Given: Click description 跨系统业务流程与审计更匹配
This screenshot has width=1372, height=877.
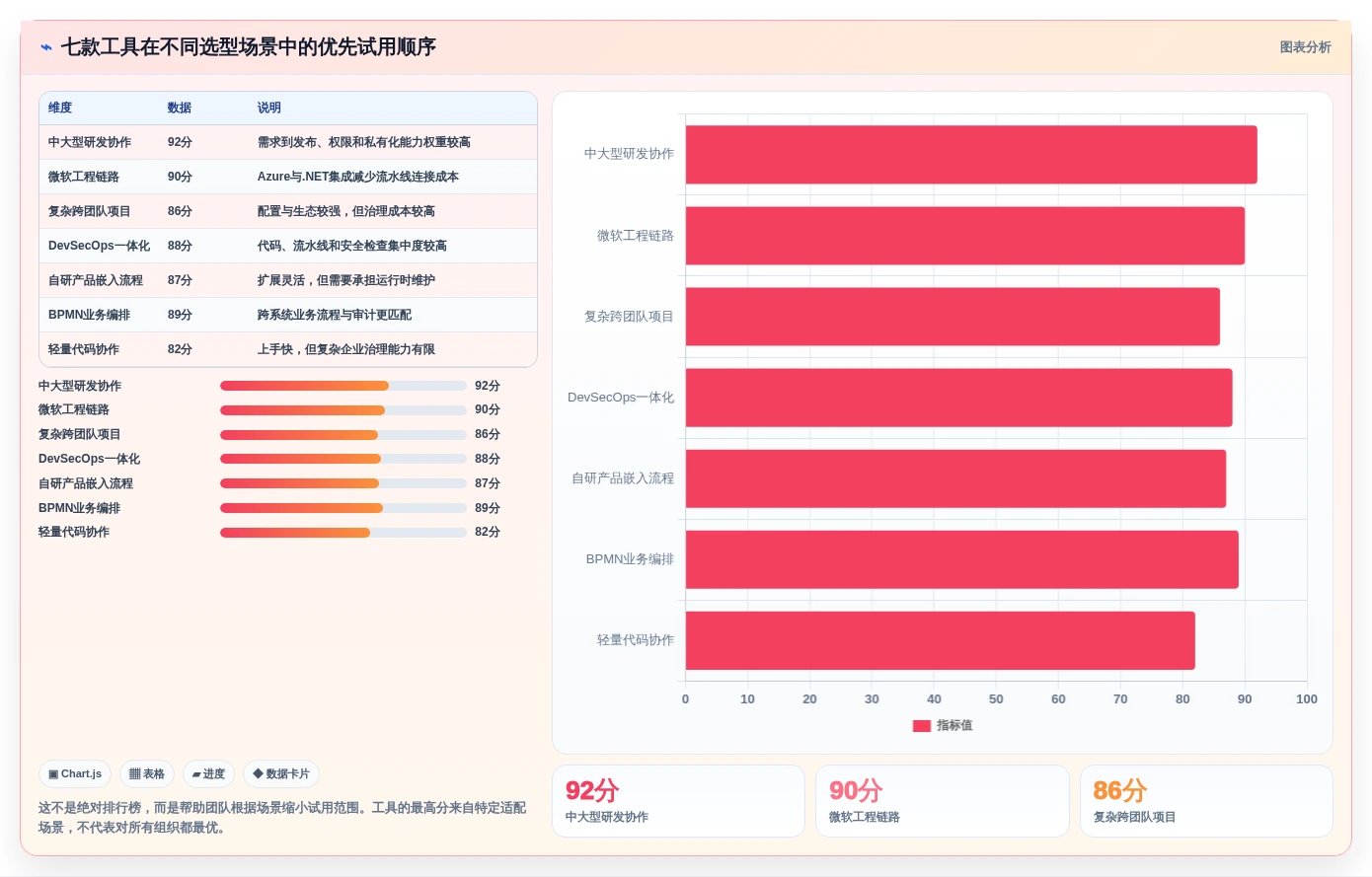Looking at the screenshot, I should [335, 315].
